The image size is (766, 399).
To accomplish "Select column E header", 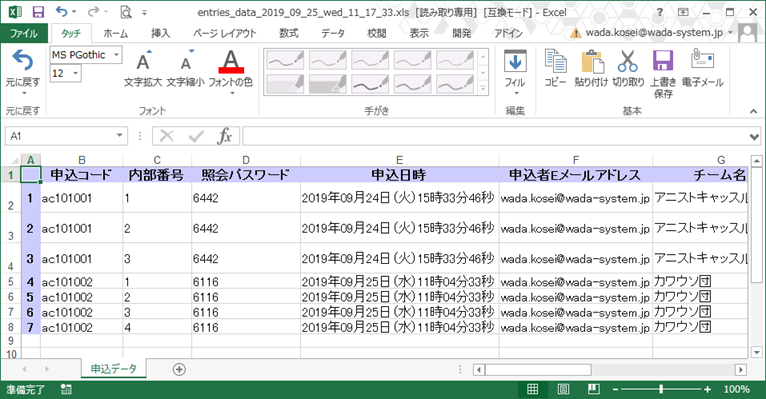I will point(399,160).
